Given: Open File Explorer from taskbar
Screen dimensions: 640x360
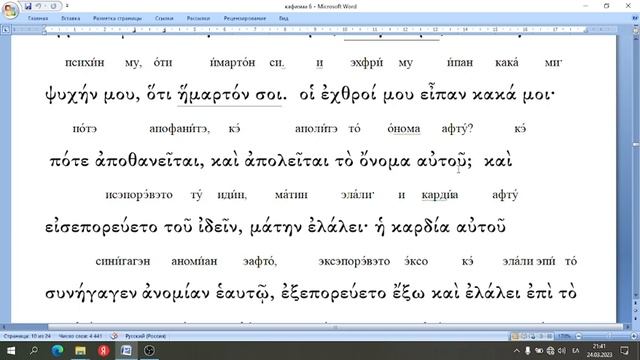Looking at the screenshot, I should 80,351.
